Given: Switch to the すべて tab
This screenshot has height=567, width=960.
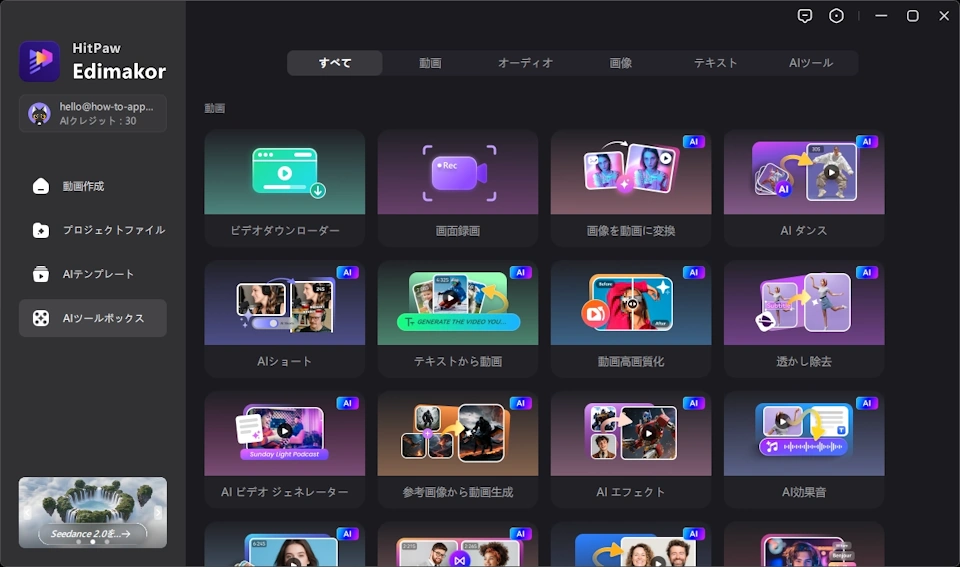Looking at the screenshot, I should 335,63.
